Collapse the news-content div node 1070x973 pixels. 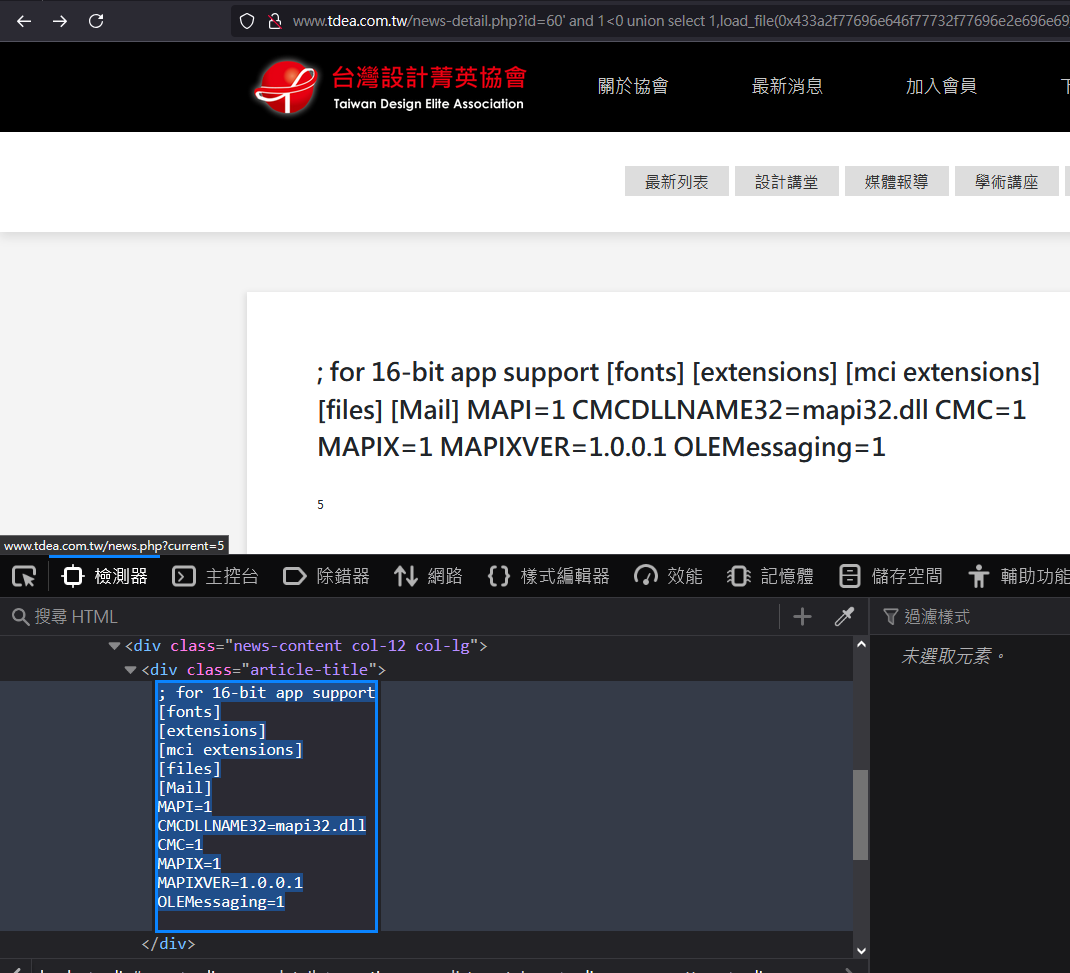[x=114, y=645]
